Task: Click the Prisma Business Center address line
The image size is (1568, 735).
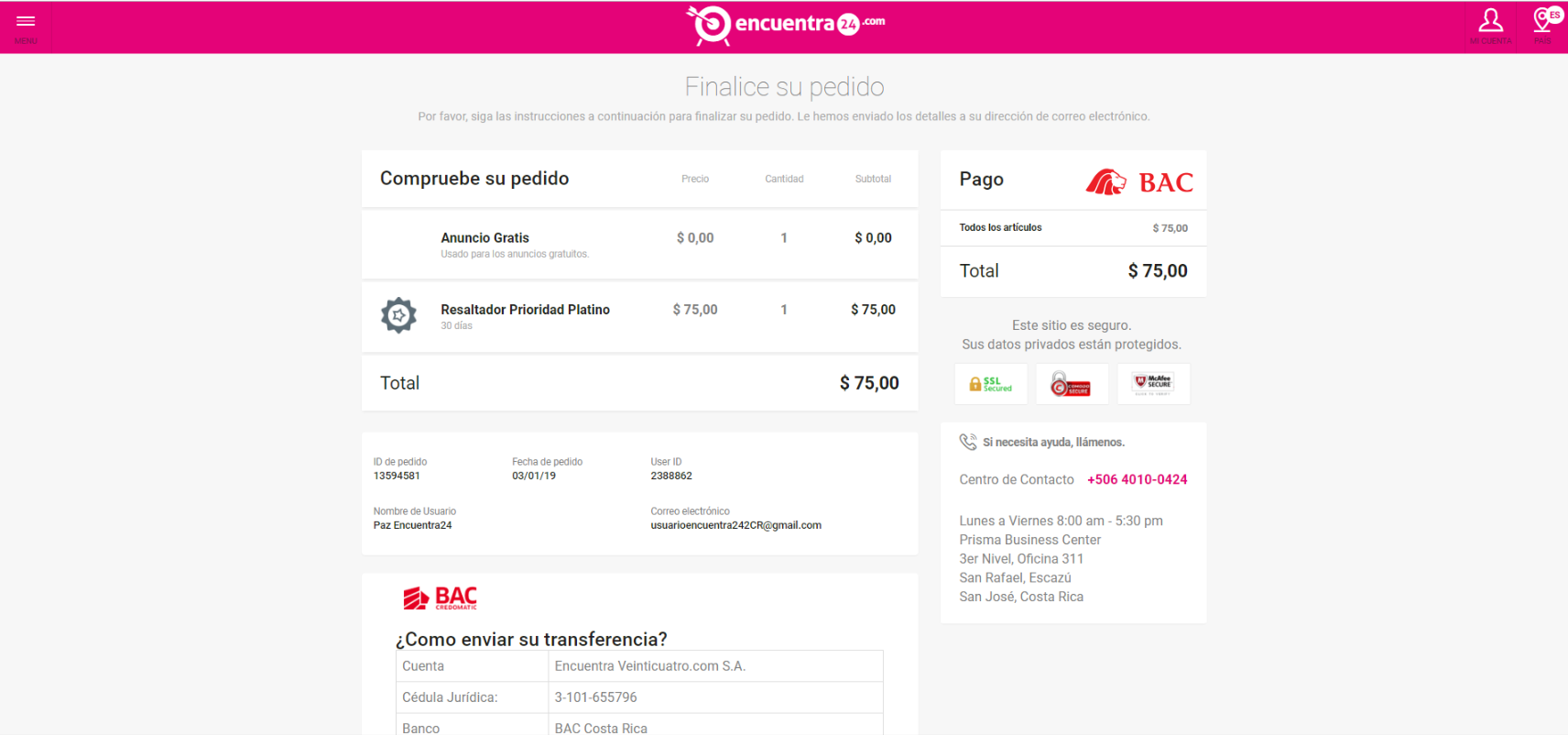Action: point(1029,540)
